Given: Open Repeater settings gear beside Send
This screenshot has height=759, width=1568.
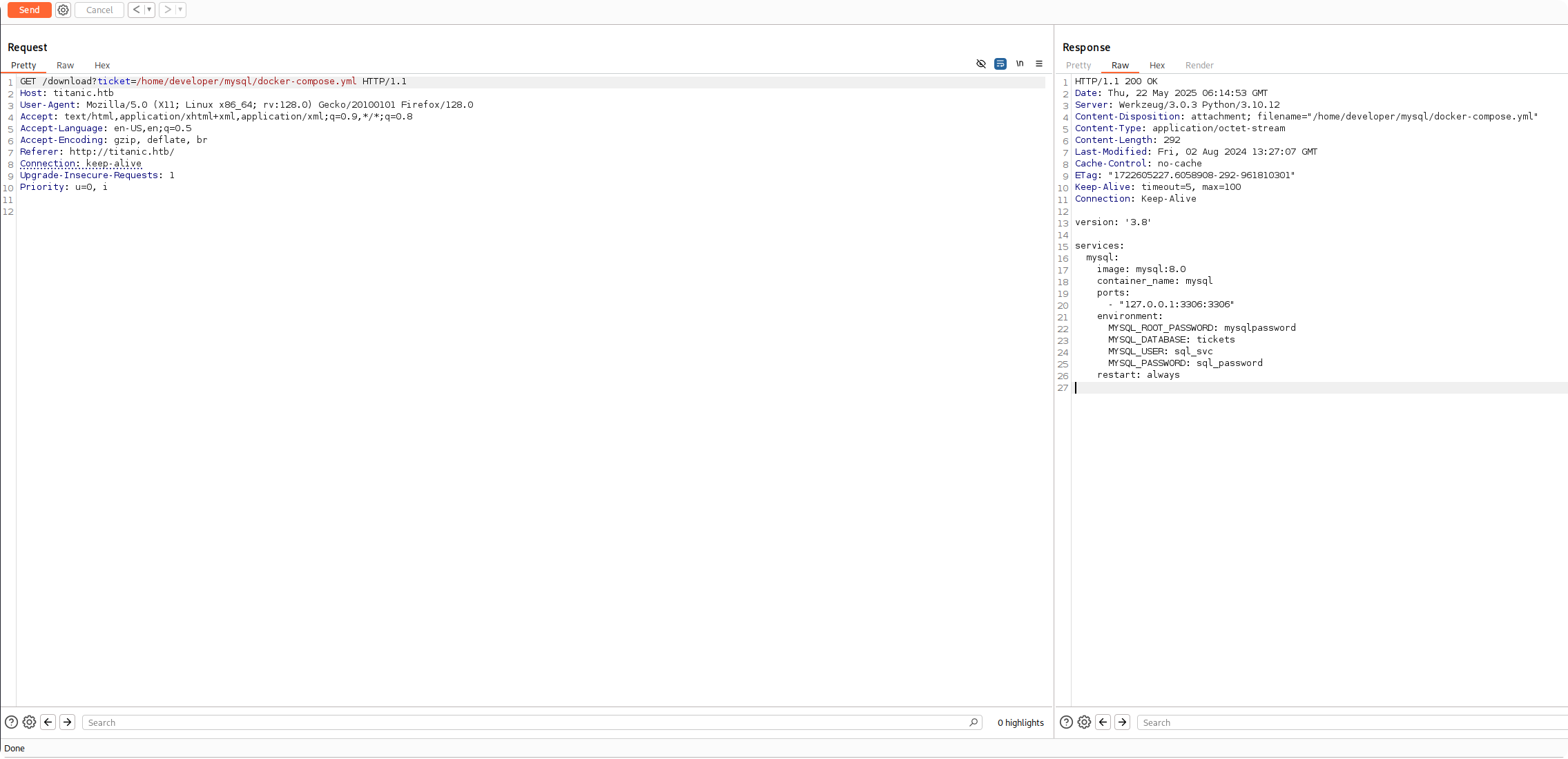Looking at the screenshot, I should pos(63,10).
